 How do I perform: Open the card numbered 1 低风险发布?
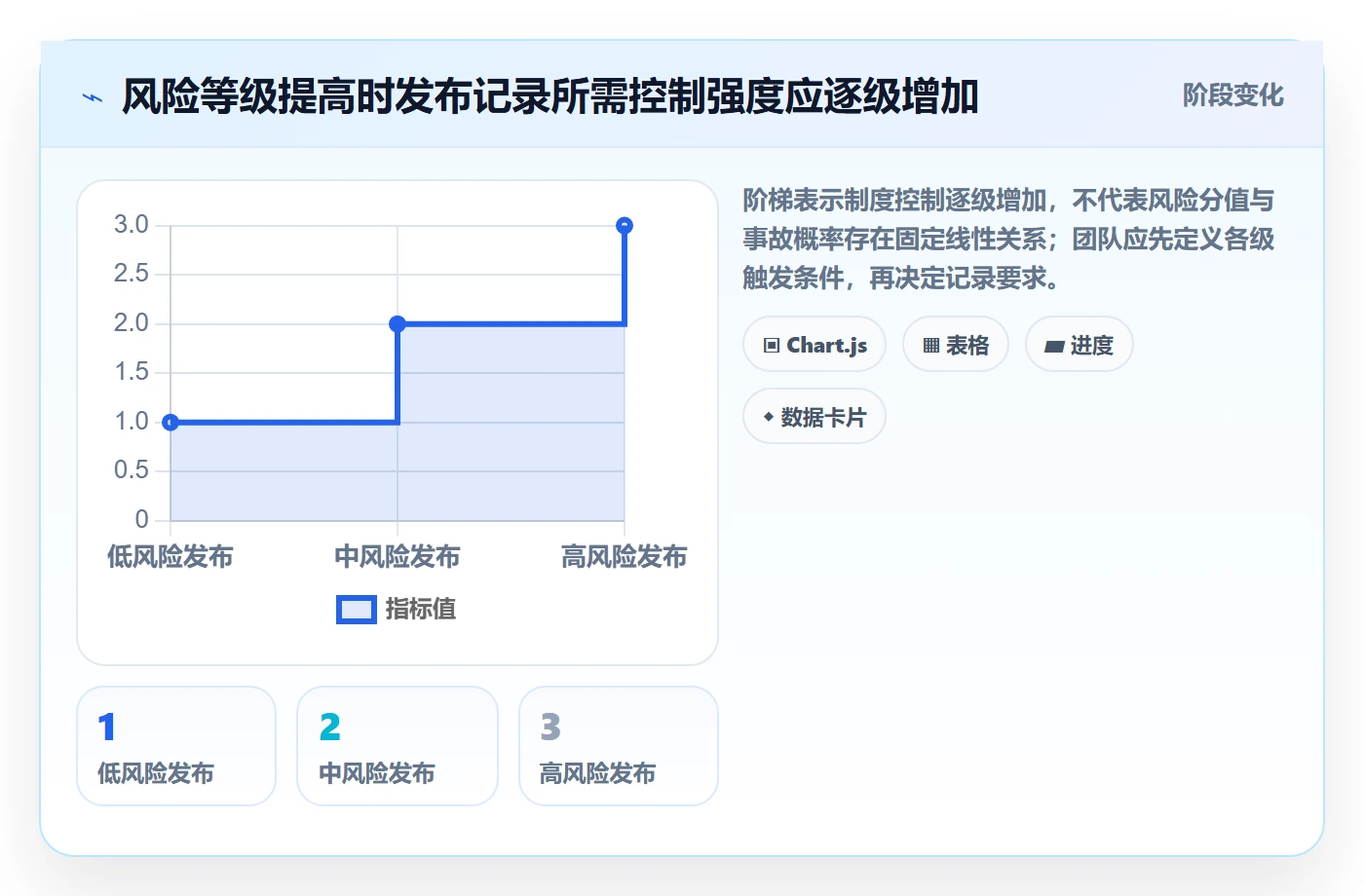176,746
